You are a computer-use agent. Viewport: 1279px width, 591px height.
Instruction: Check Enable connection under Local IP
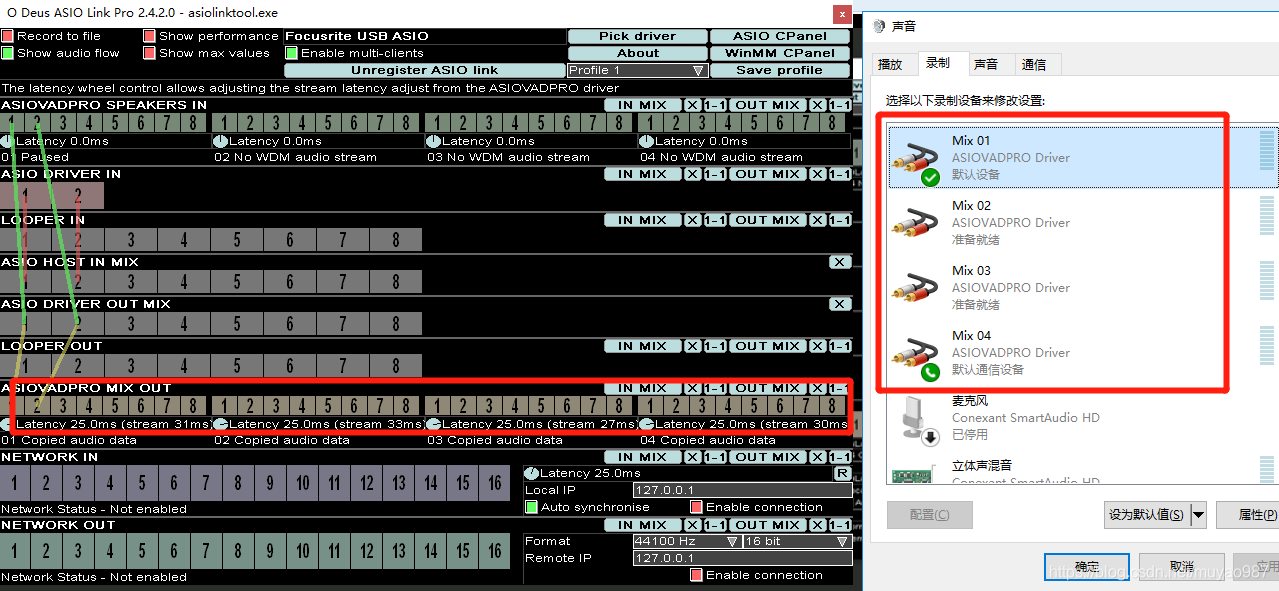pos(696,507)
